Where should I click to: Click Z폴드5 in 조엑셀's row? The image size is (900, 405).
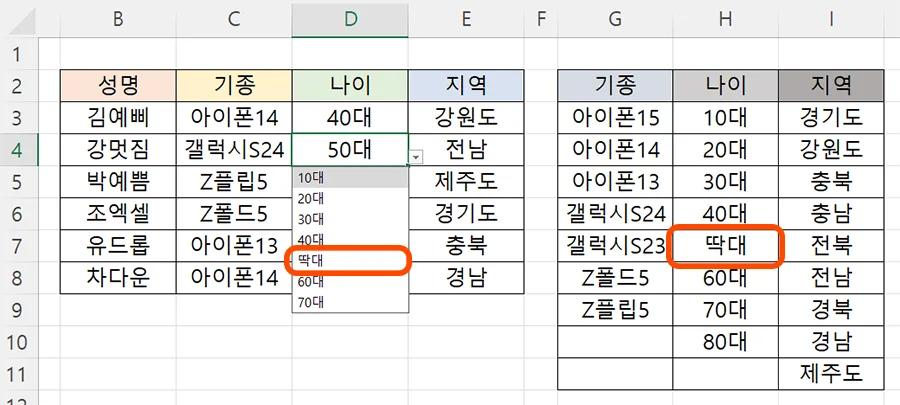[234, 214]
